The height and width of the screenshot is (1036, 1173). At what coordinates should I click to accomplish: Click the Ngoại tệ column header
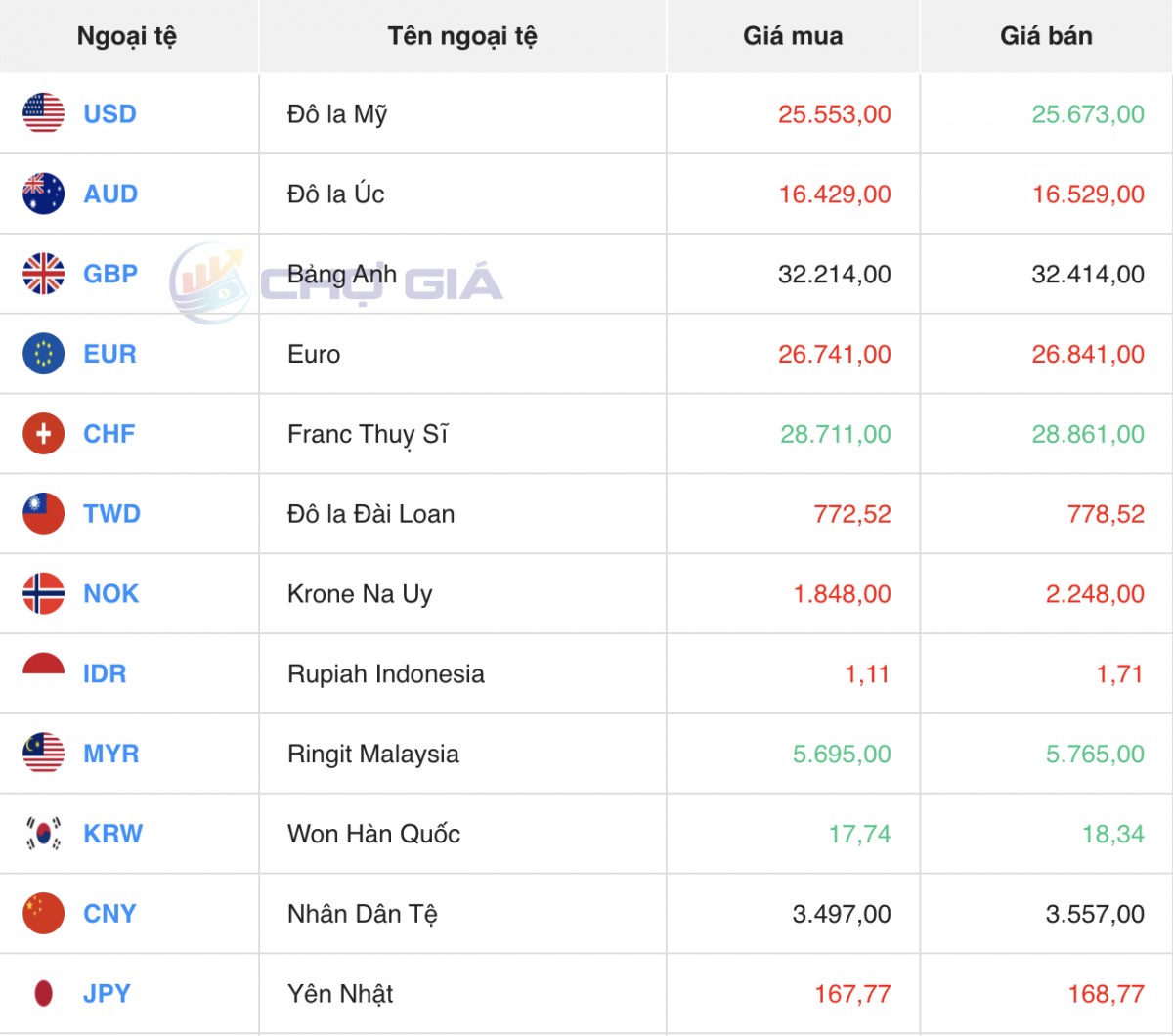127,36
